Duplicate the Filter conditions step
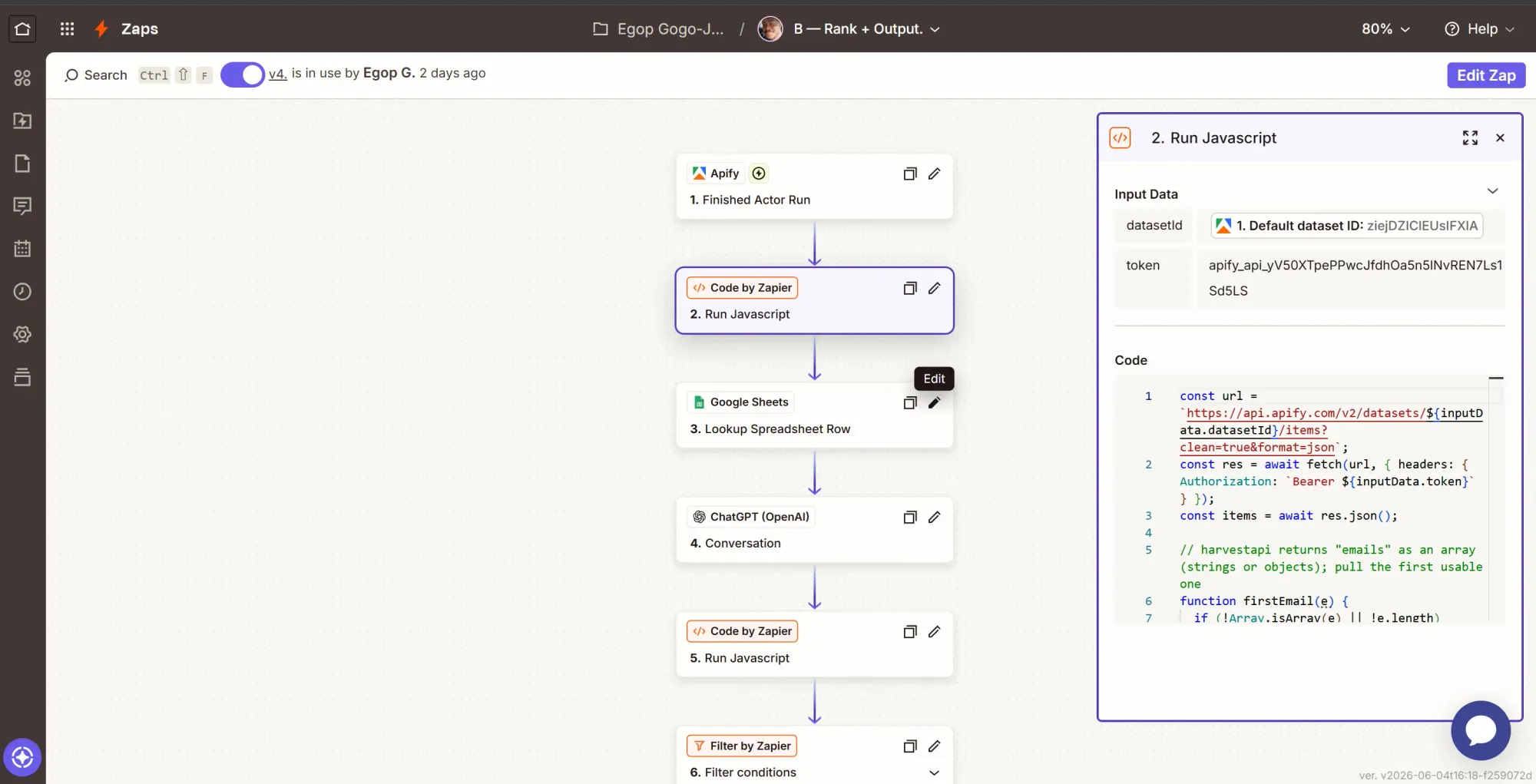Screen dimensions: 1536x784 pos(910,746)
